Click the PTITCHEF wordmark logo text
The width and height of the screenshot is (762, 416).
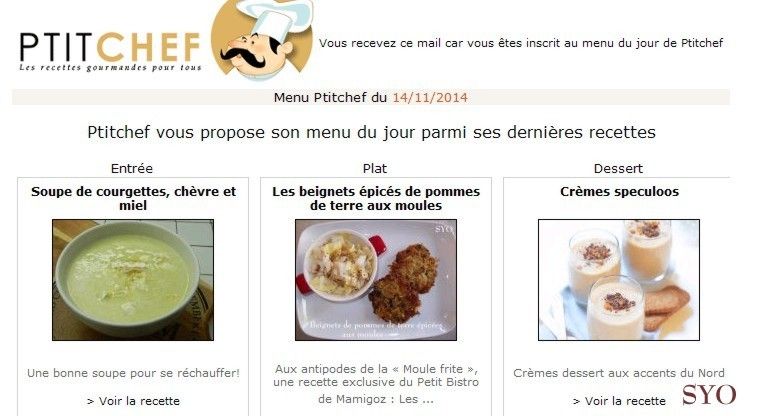[x=110, y=47]
